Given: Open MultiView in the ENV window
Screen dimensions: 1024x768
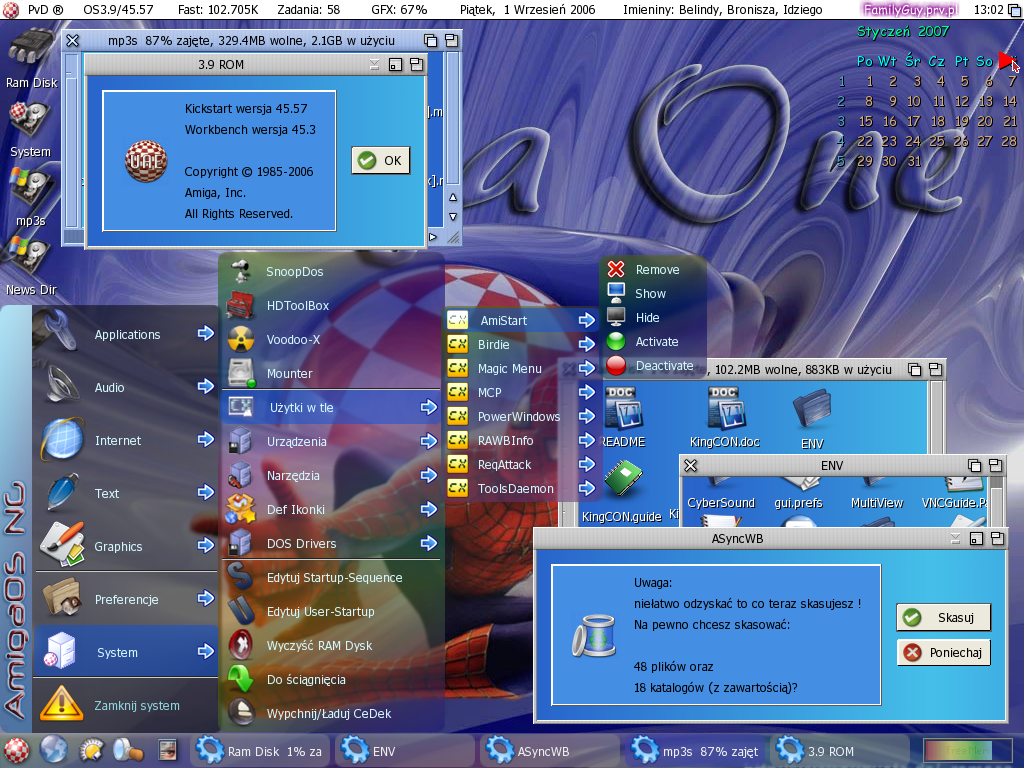Looking at the screenshot, I should click(876, 496).
